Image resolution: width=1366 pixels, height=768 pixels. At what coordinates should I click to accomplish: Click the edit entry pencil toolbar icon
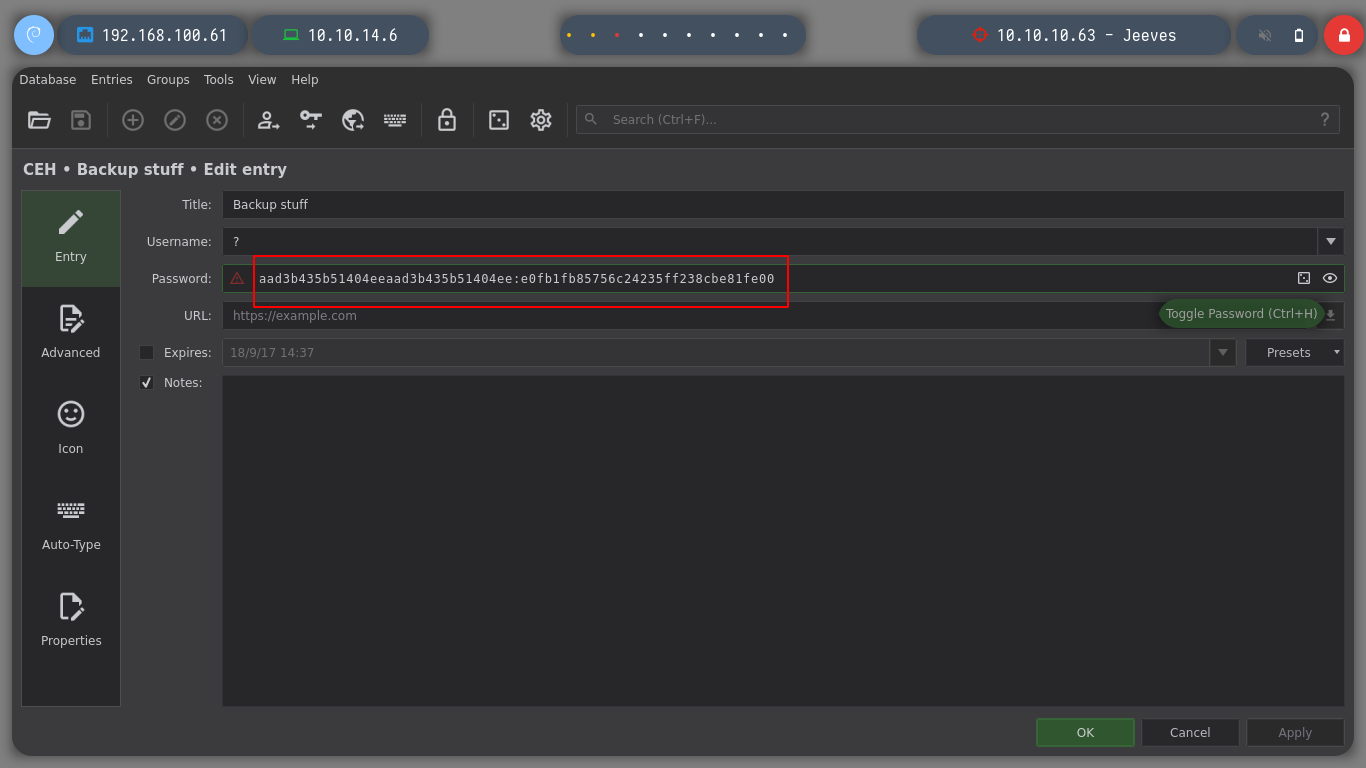[175, 120]
